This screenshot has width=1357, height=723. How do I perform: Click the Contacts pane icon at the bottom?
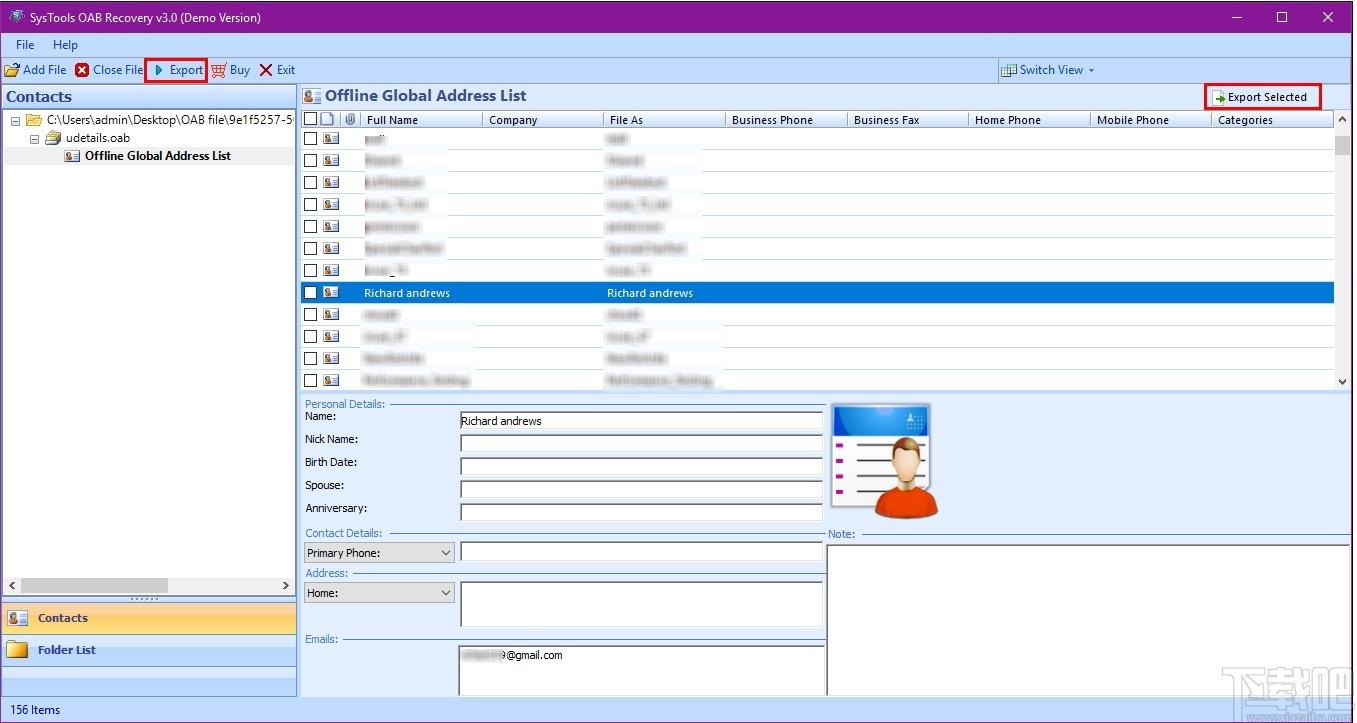pos(17,618)
